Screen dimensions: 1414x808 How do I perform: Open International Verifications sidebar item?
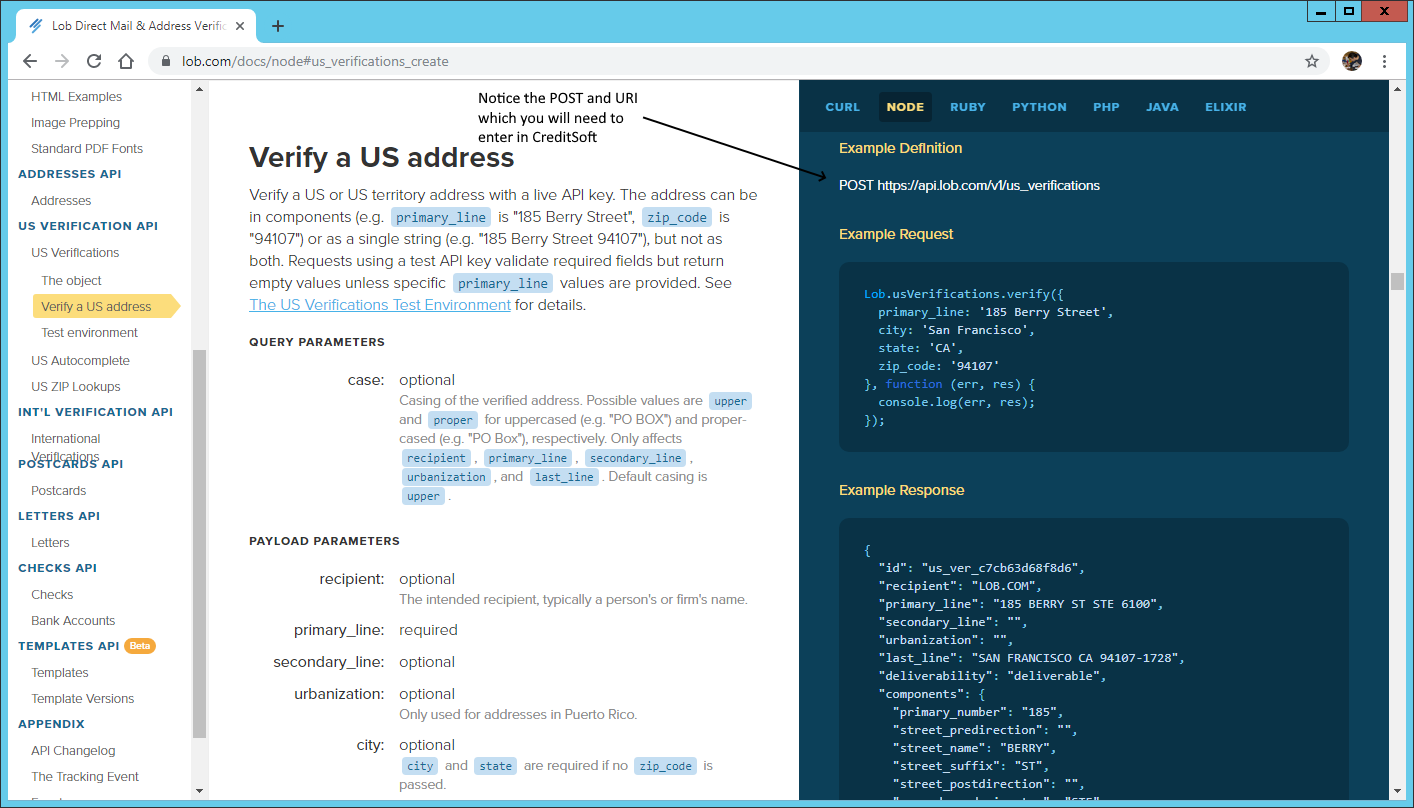click(x=65, y=447)
